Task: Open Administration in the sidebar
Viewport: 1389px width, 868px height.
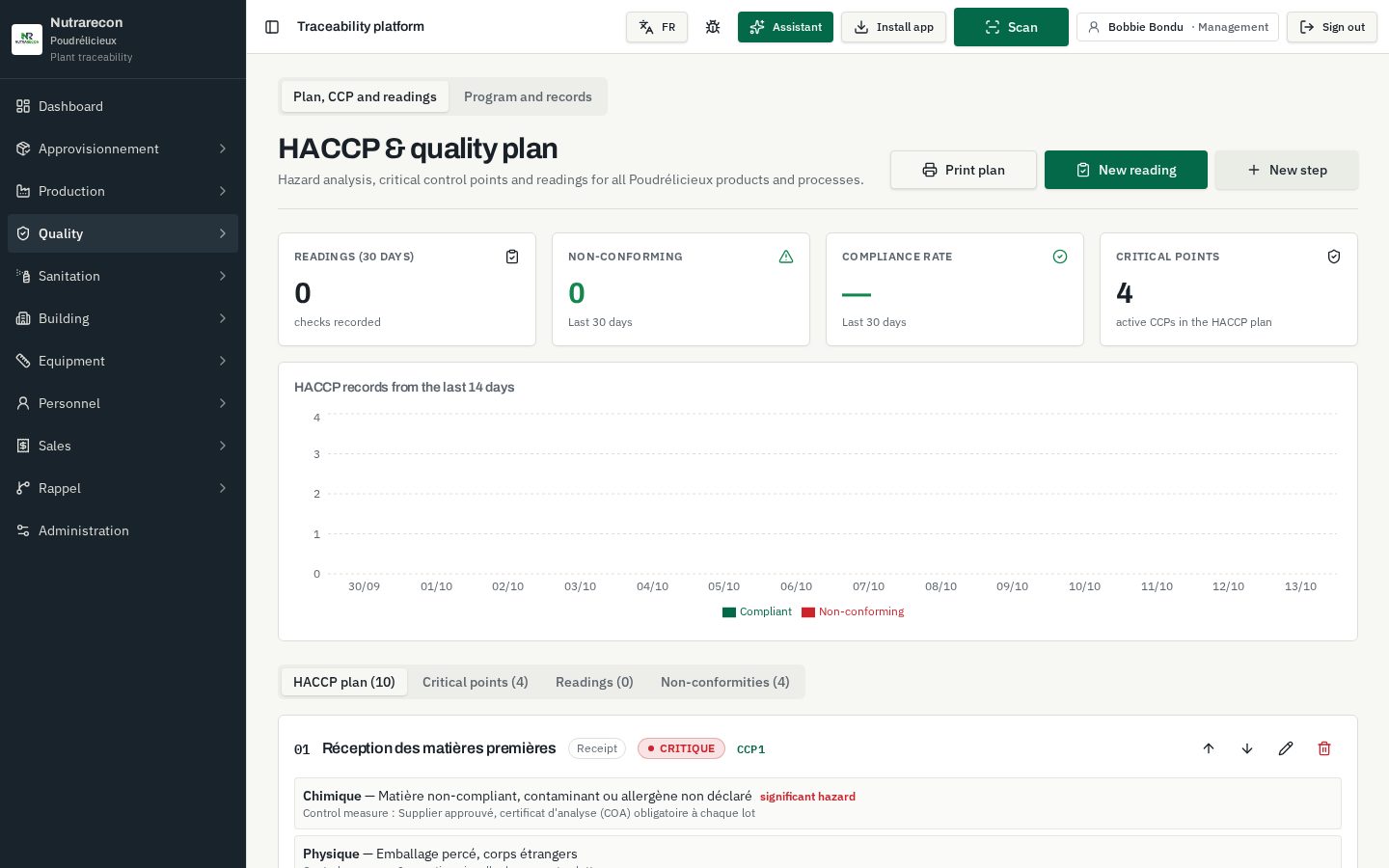Action: click(123, 530)
